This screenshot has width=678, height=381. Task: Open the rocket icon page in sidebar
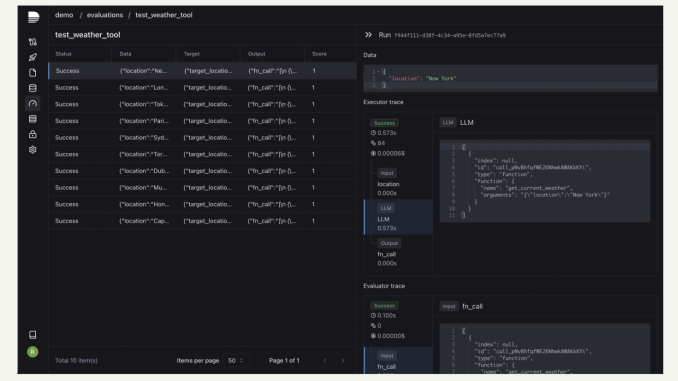[x=33, y=57]
